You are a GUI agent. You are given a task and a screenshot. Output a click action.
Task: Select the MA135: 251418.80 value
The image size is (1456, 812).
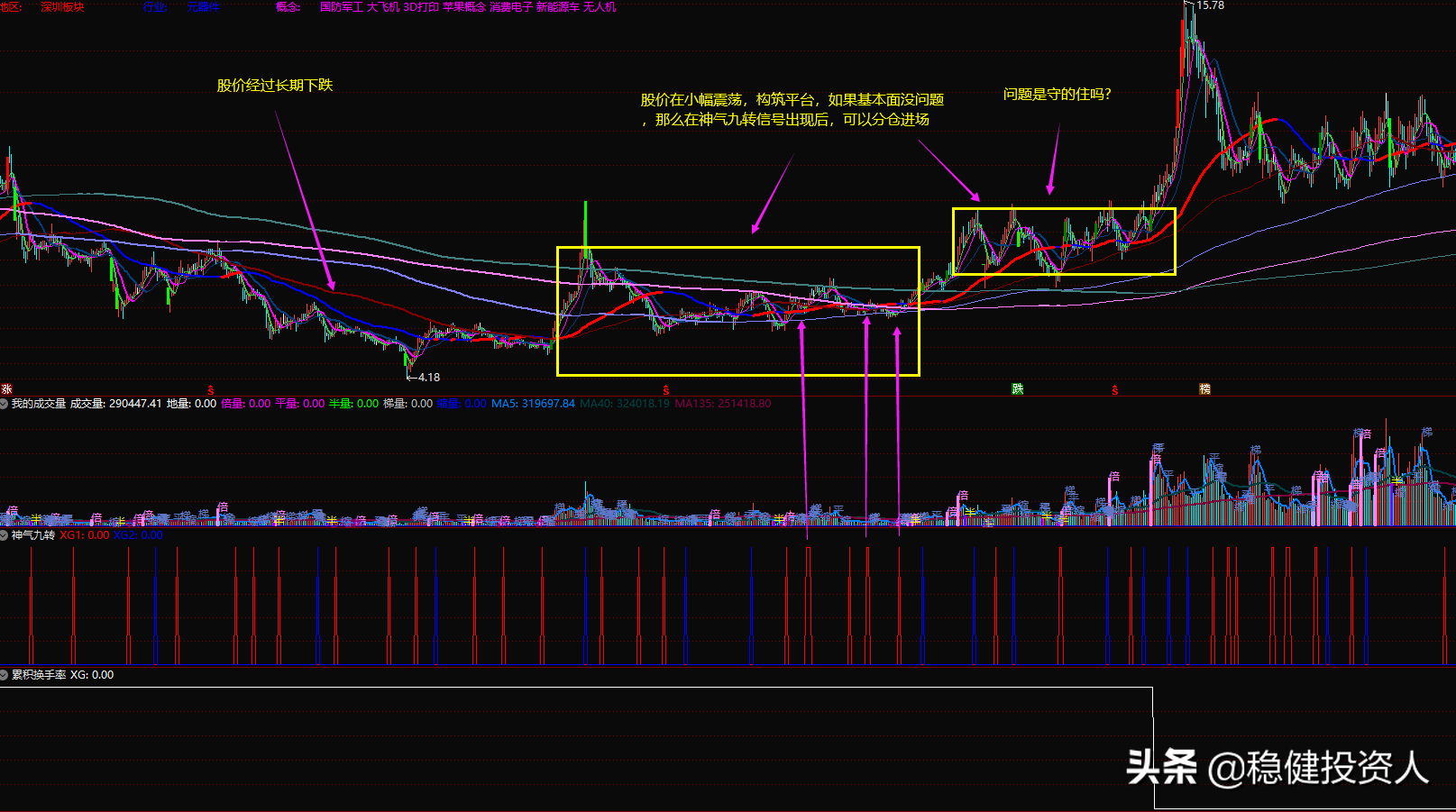click(x=723, y=404)
